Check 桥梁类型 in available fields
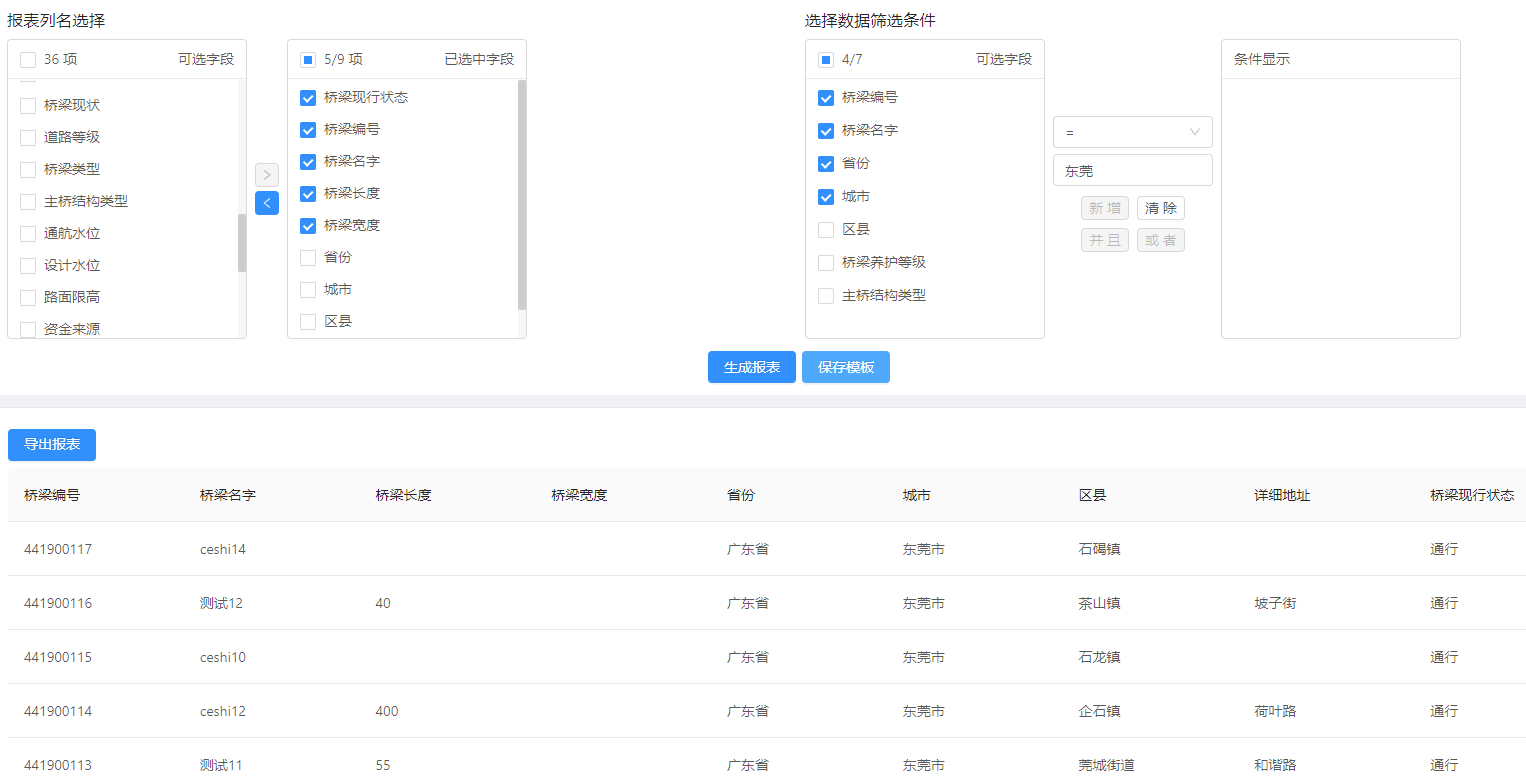The height and width of the screenshot is (780, 1526). [x=28, y=170]
